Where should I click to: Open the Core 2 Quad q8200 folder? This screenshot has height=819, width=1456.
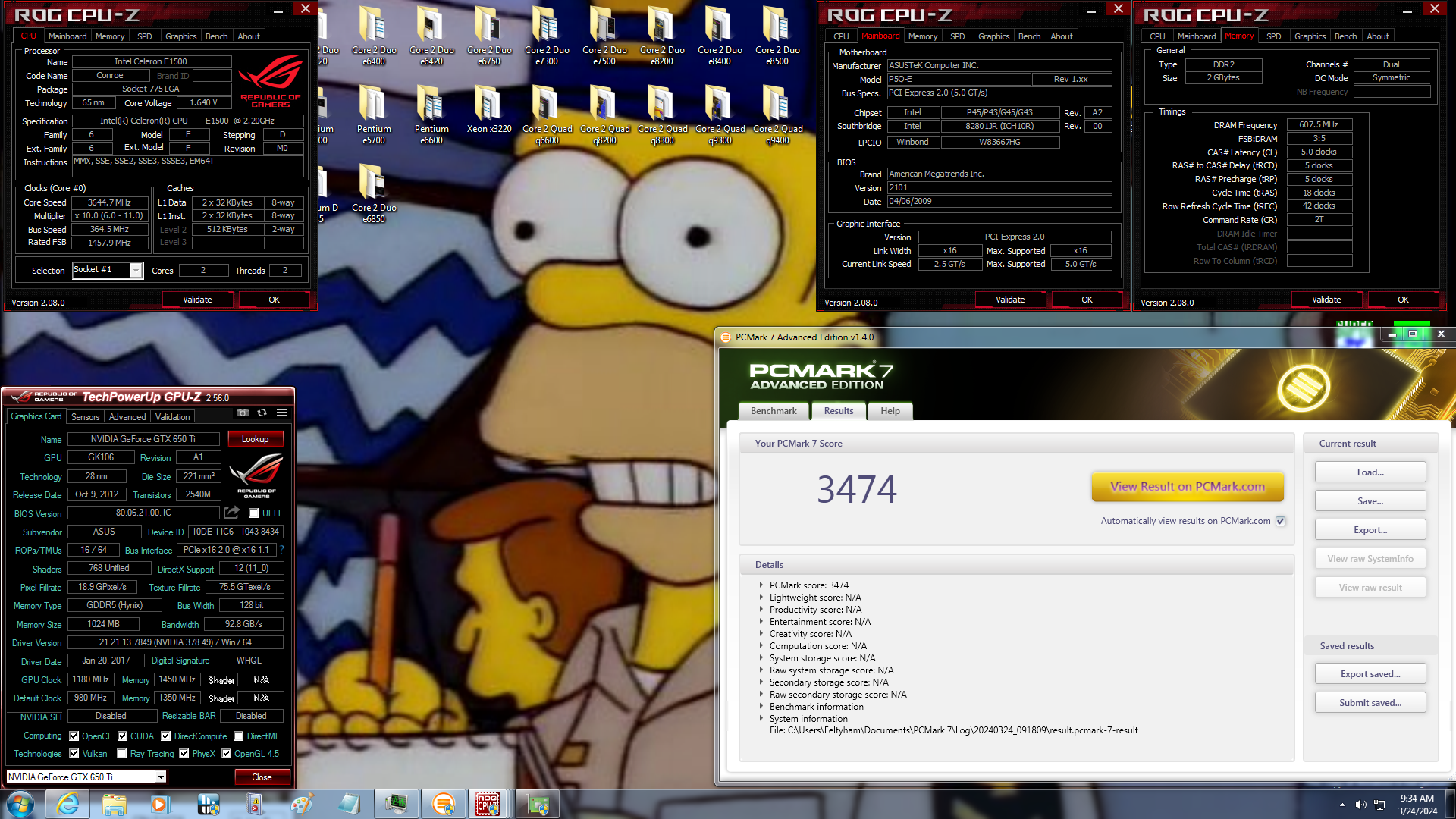tap(604, 114)
